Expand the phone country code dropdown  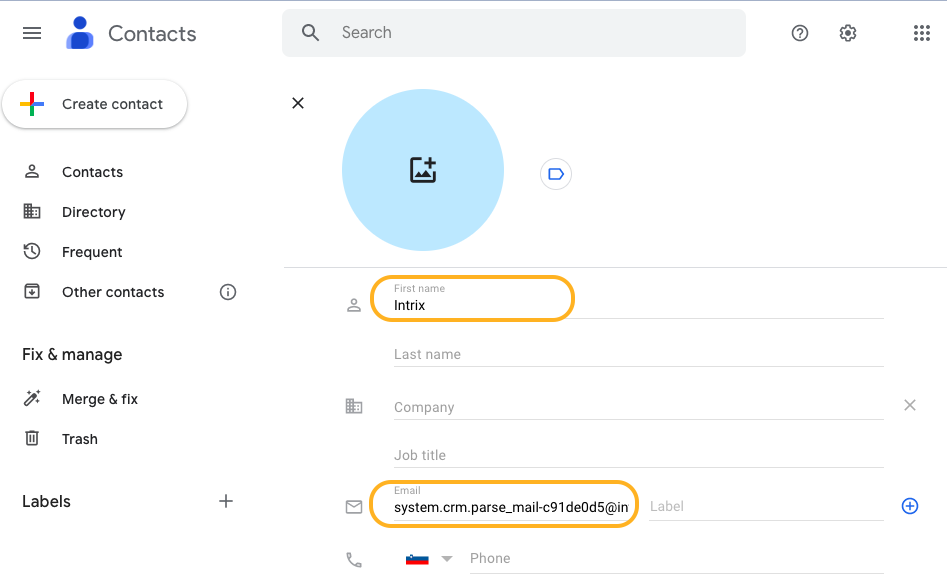[447, 559]
